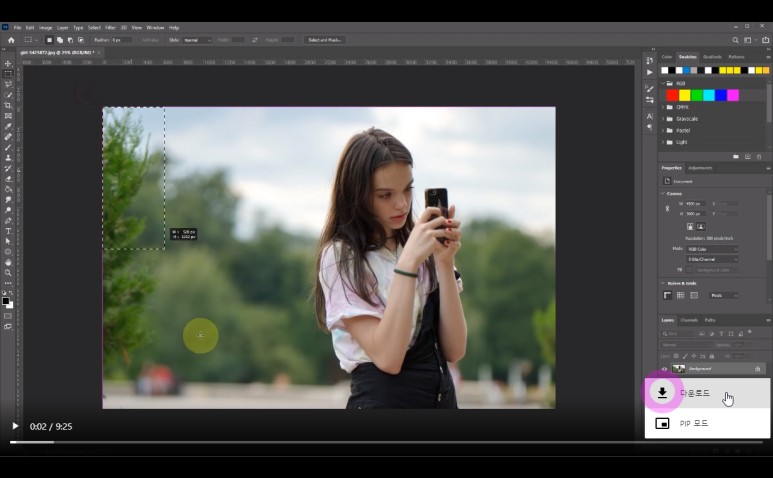Select the Frame tool
Screen dimensions: 773x478
(x=8, y=116)
